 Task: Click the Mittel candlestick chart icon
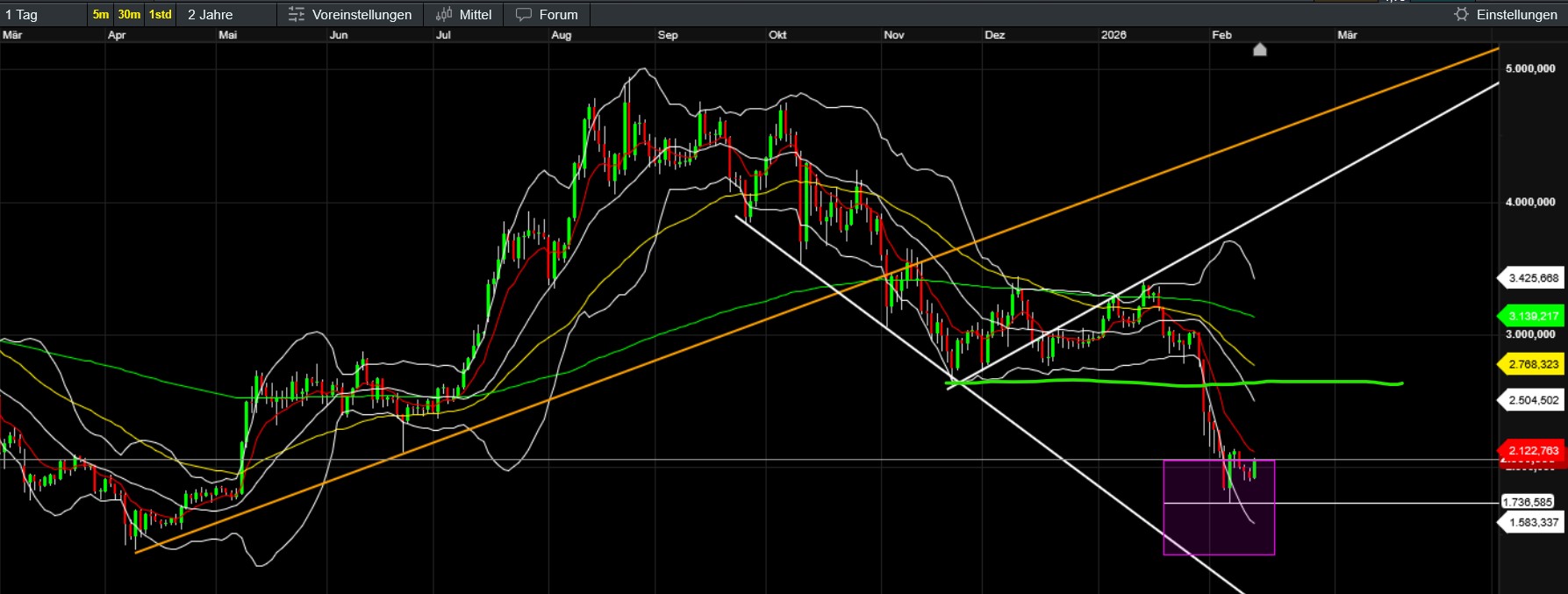444,15
